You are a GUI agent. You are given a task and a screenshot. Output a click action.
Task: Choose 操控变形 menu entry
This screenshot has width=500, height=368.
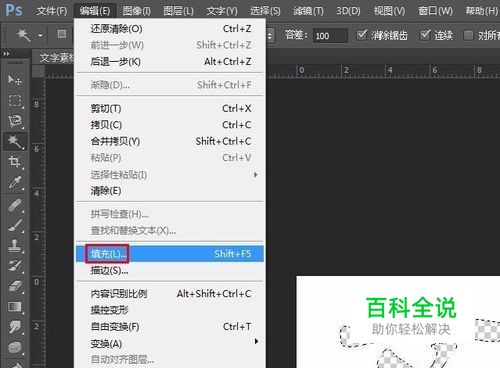(170, 310)
